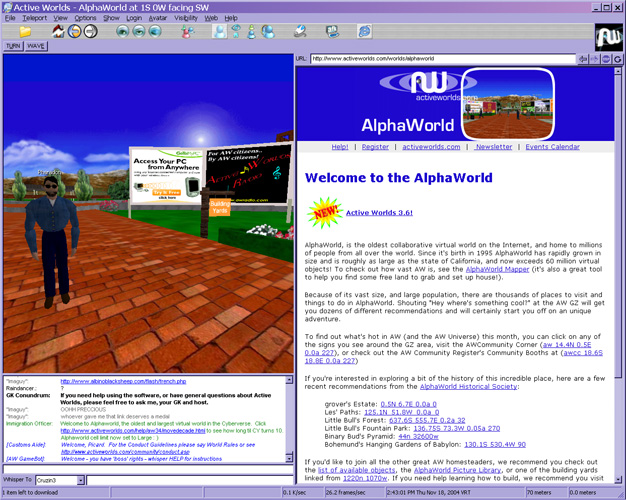Click the web page vertical scrollbar thumb

[618, 226]
